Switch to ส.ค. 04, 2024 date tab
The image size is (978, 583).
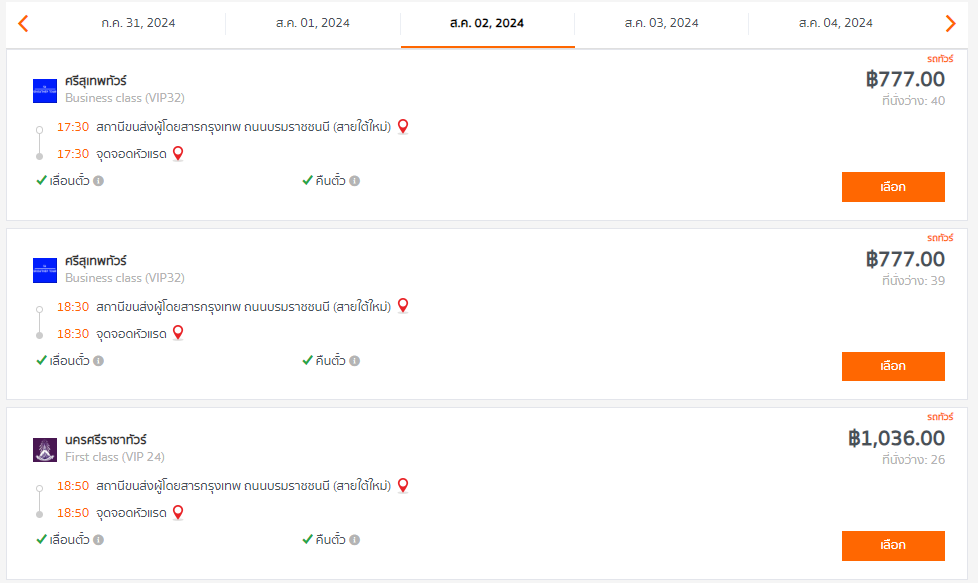[x=836, y=23]
